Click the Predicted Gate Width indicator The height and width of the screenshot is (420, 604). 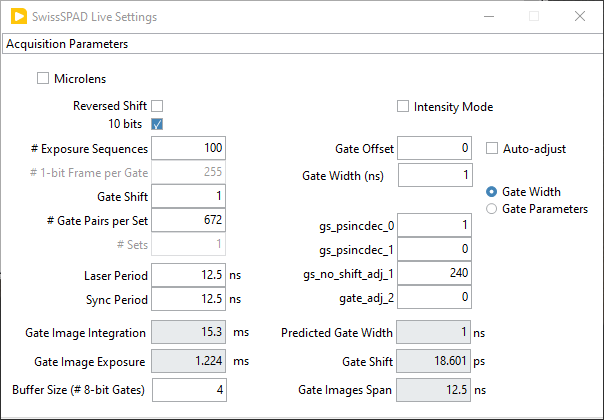[433, 332]
